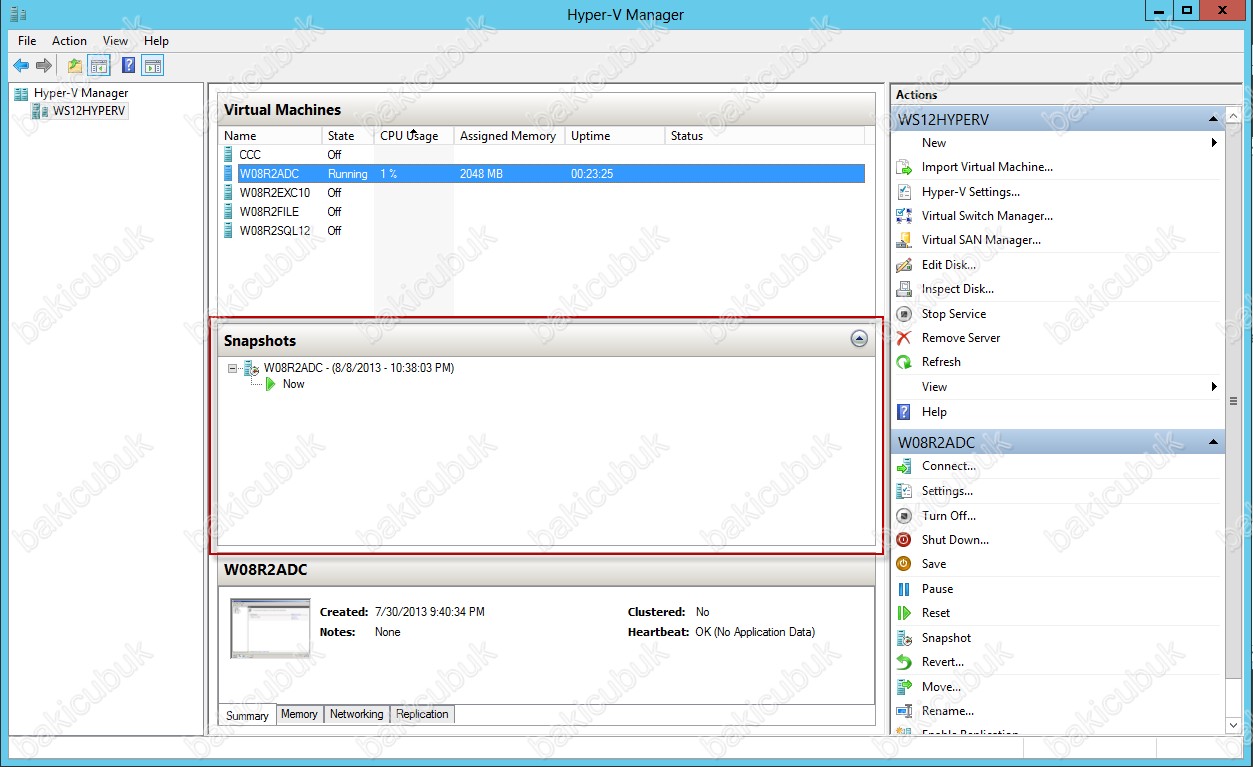
Task: Toggle the Show/Hide Console Tree icon
Action: [99, 66]
